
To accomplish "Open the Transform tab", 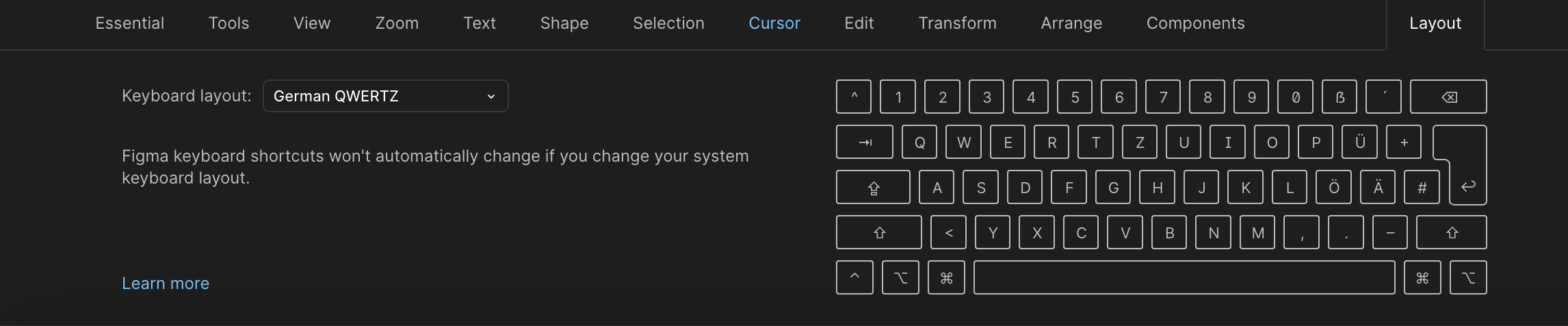I will point(957,23).
